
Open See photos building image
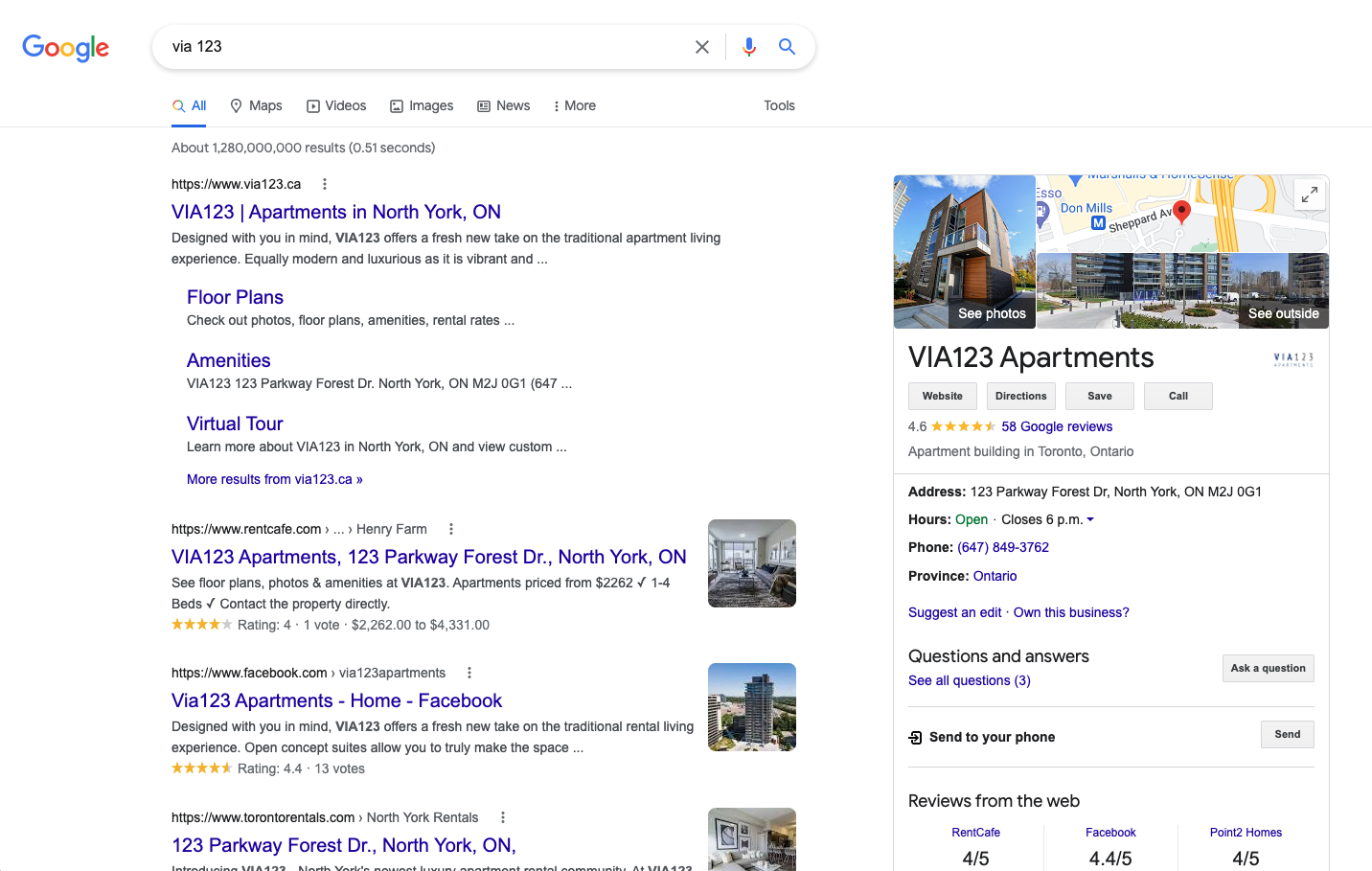tap(965, 252)
